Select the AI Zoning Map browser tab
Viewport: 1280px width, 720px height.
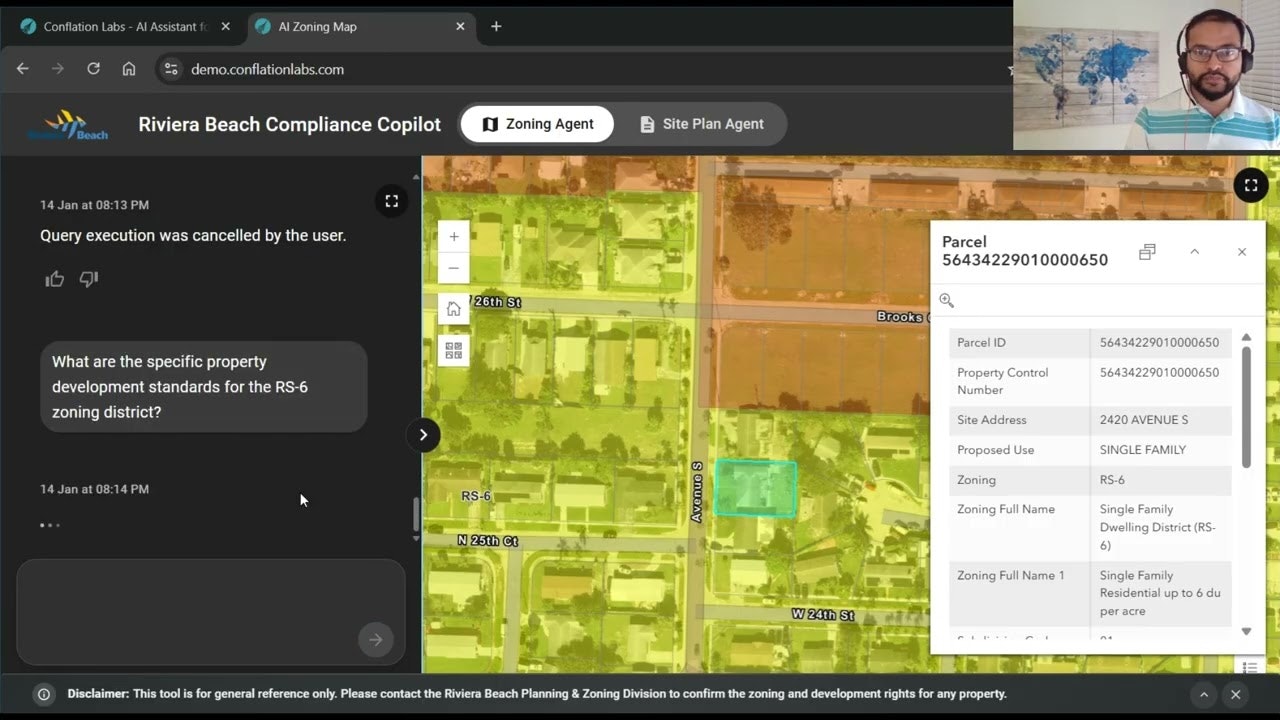pyautogui.click(x=360, y=27)
